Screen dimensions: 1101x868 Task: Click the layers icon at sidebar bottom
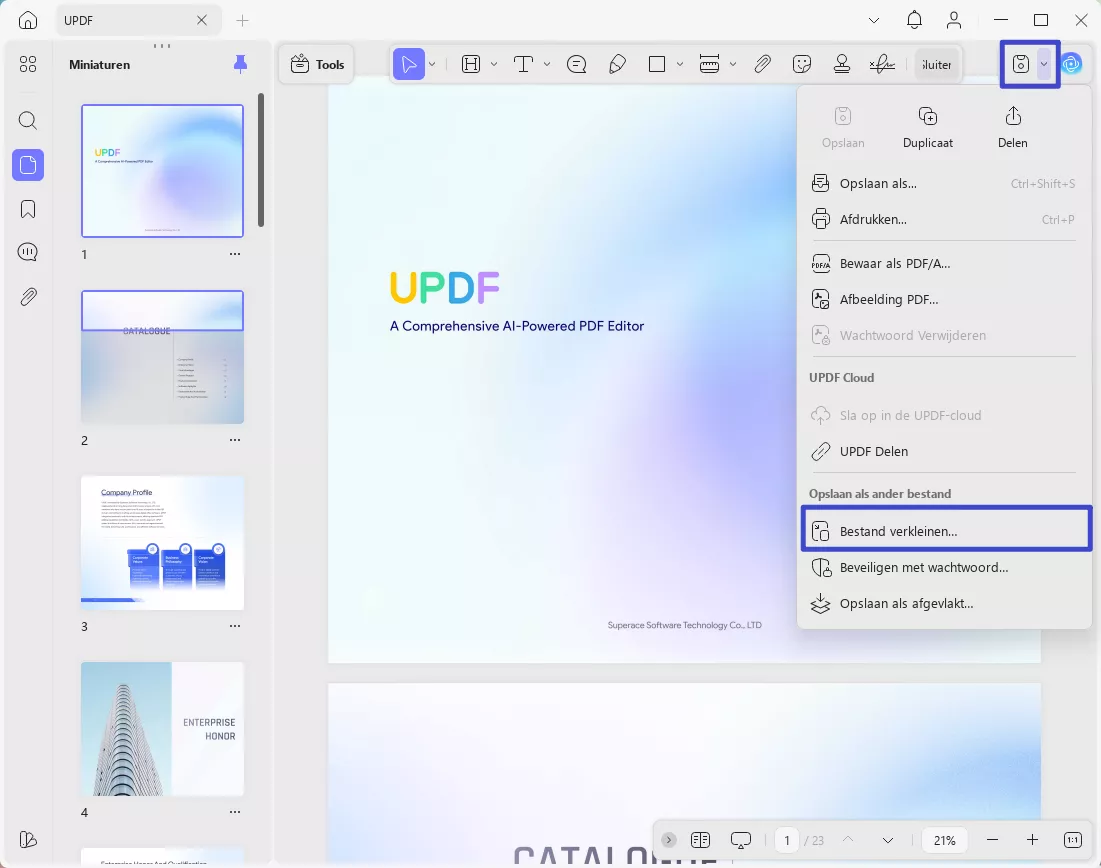click(x=28, y=839)
